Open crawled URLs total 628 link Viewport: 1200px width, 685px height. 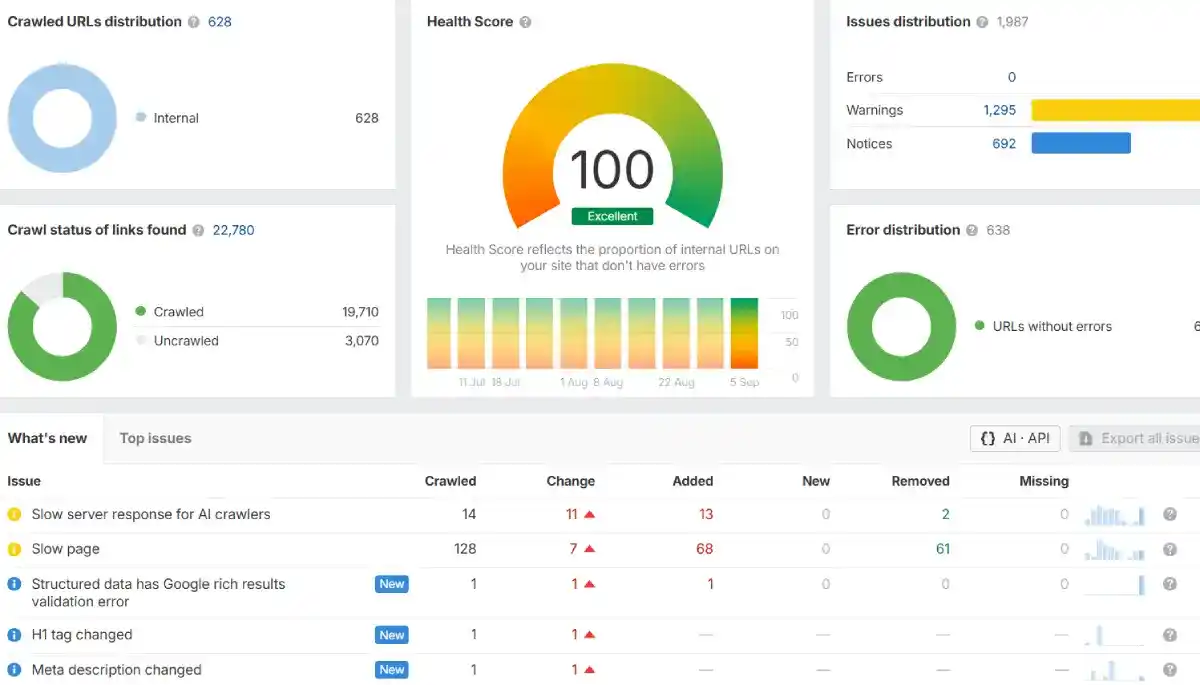point(220,22)
